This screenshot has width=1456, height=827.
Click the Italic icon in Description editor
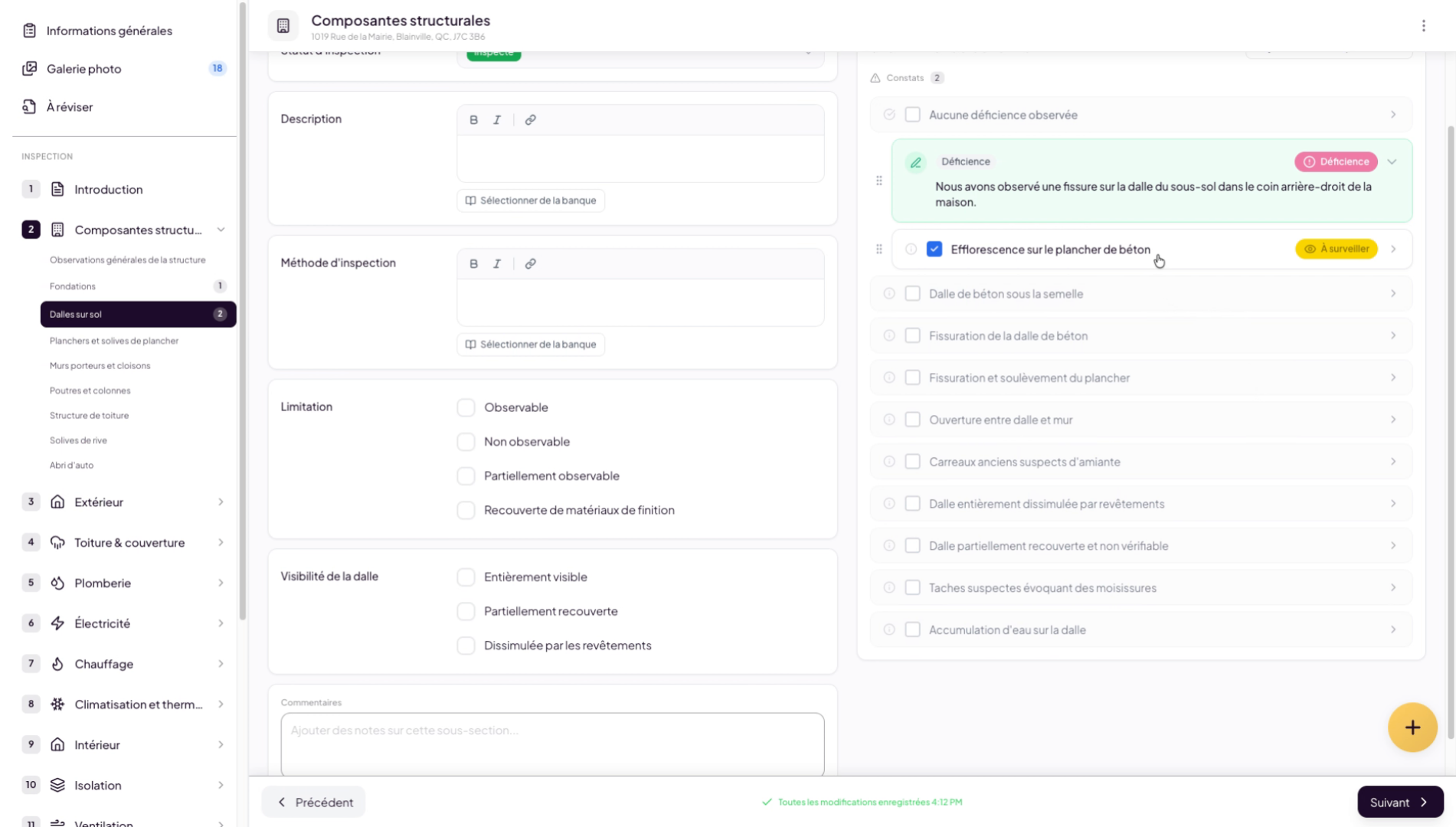(x=497, y=119)
